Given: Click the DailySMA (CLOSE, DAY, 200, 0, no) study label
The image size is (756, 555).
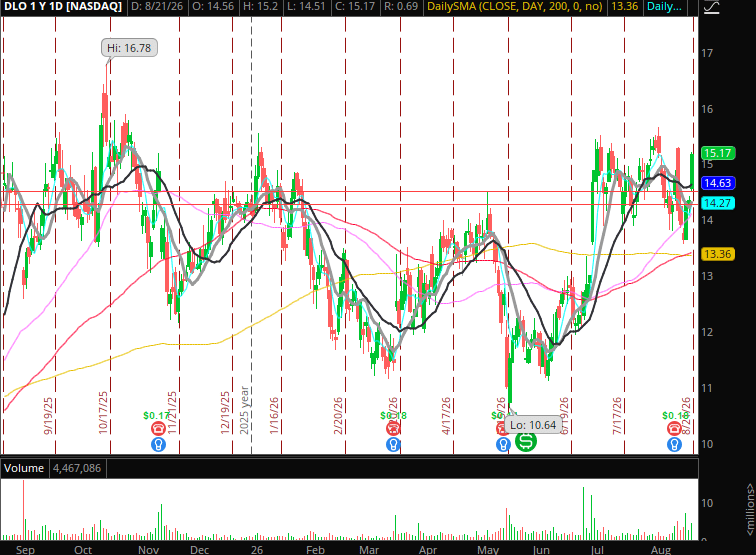Looking at the screenshot, I should pyautogui.click(x=514, y=7).
